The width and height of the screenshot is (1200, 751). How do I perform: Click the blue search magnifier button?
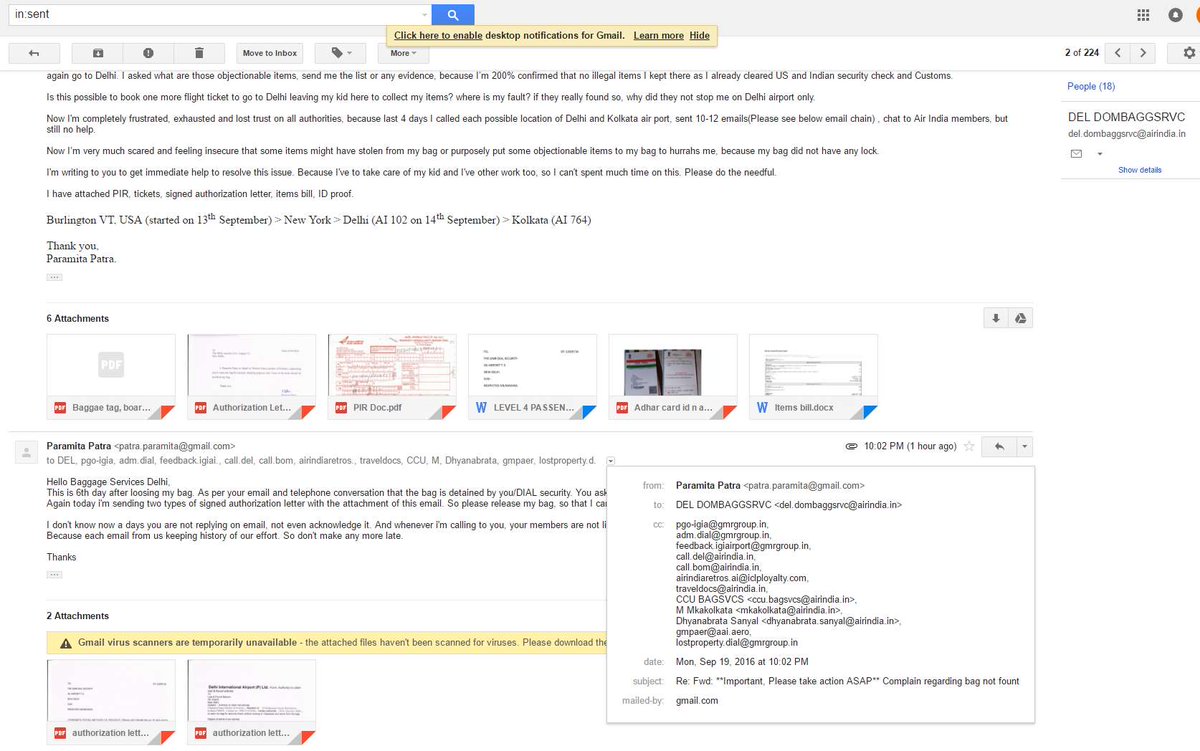click(453, 15)
